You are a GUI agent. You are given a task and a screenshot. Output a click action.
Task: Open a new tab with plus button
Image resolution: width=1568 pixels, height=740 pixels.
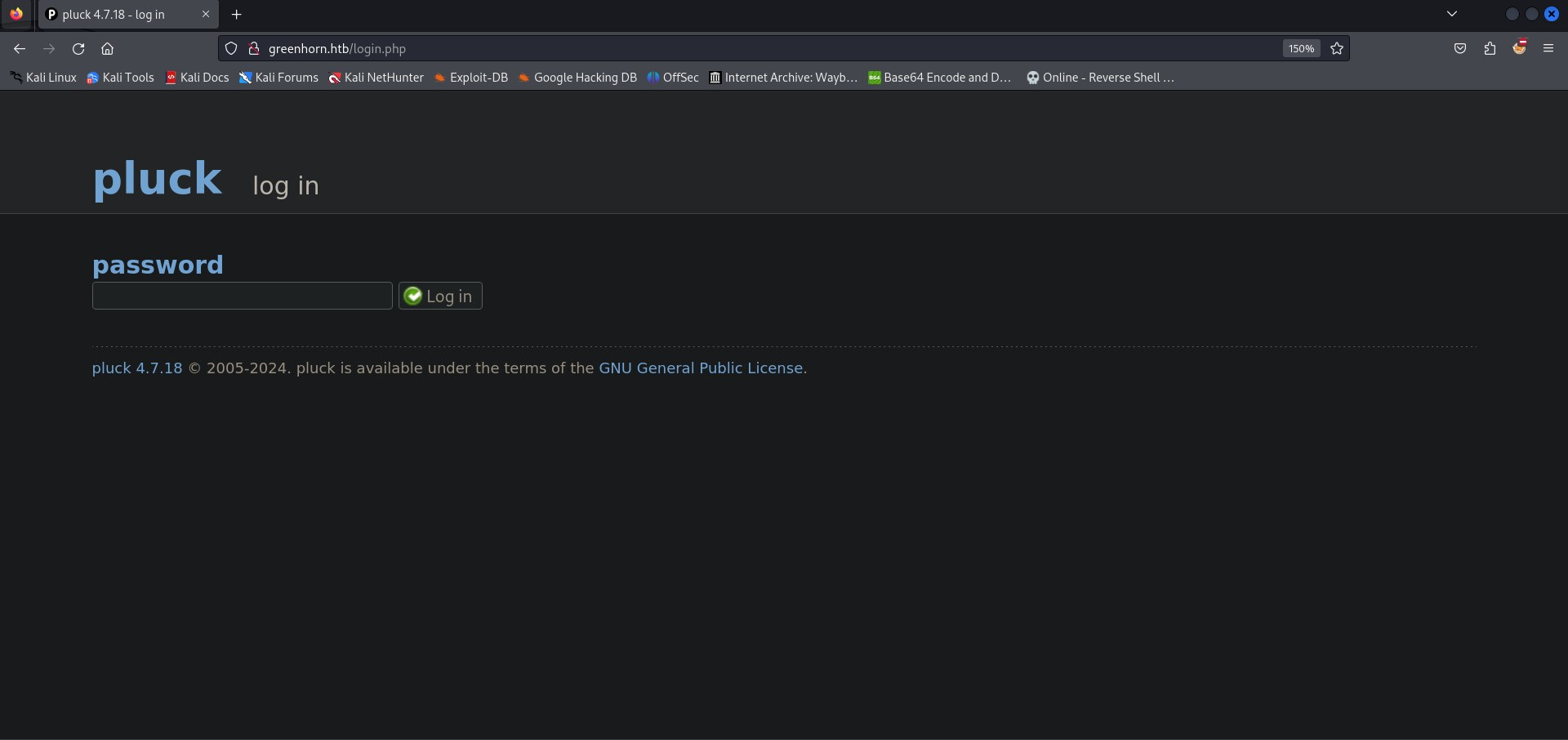tap(237, 15)
